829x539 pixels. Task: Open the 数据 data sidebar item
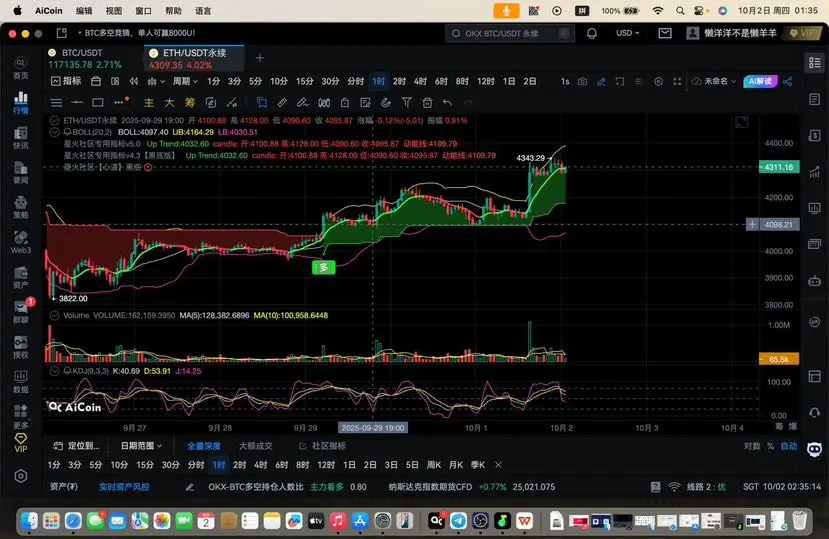(x=21, y=382)
